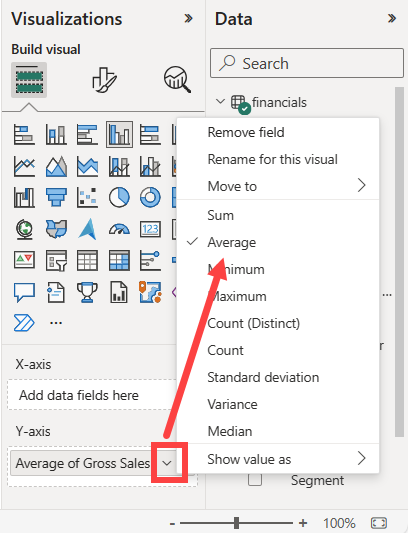Select Line and stacked column chart visual
The image size is (408, 533).
pyautogui.click(x=119, y=167)
